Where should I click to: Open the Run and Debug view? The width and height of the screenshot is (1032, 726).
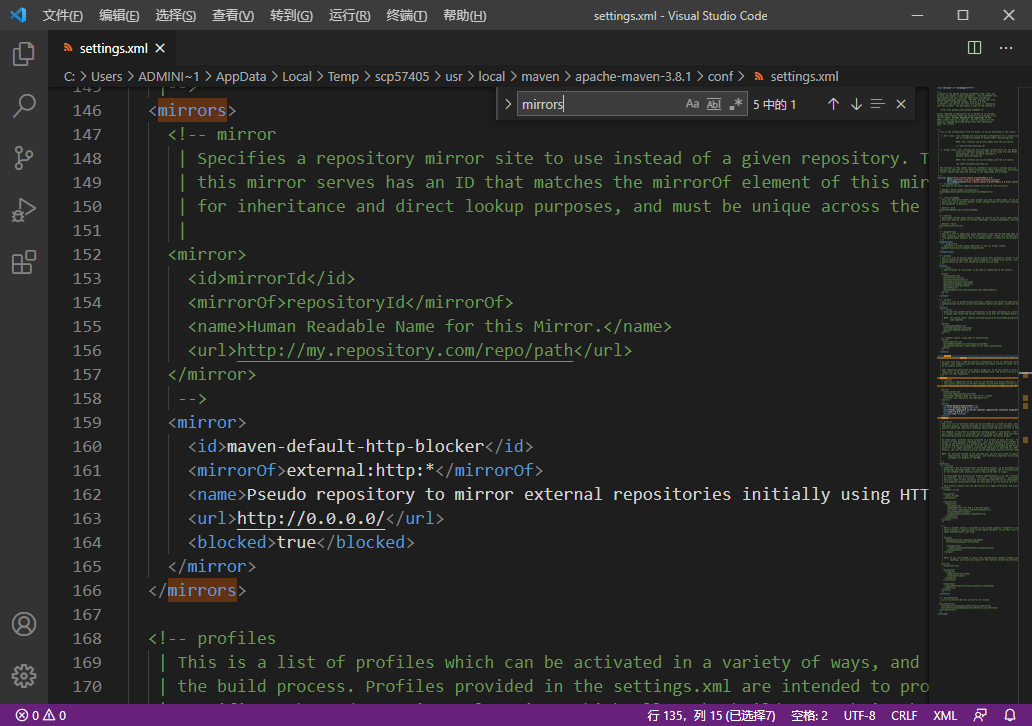(24, 211)
